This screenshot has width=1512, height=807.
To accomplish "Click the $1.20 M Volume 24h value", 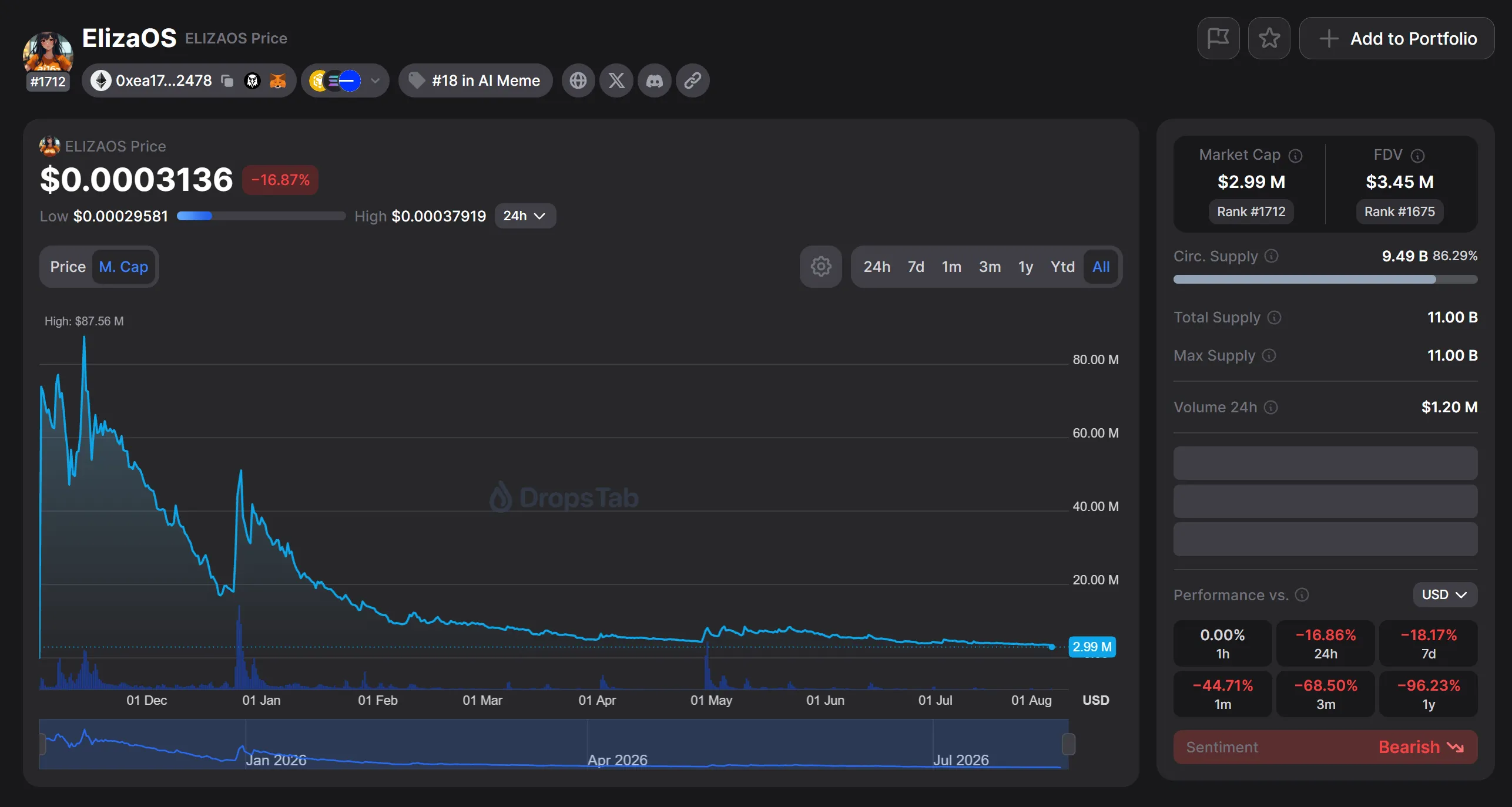I will click(x=1450, y=407).
